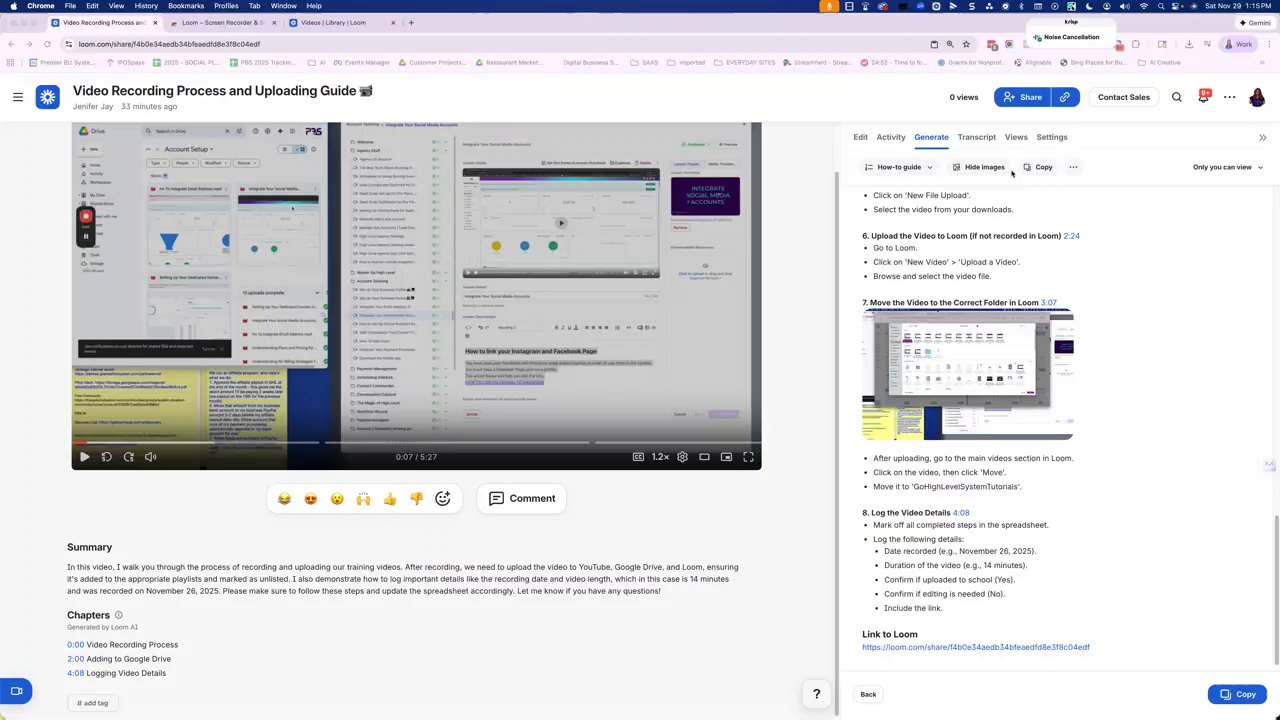The image size is (1280, 720).
Task: Enable picture-in-picture mode
Action: tap(726, 457)
